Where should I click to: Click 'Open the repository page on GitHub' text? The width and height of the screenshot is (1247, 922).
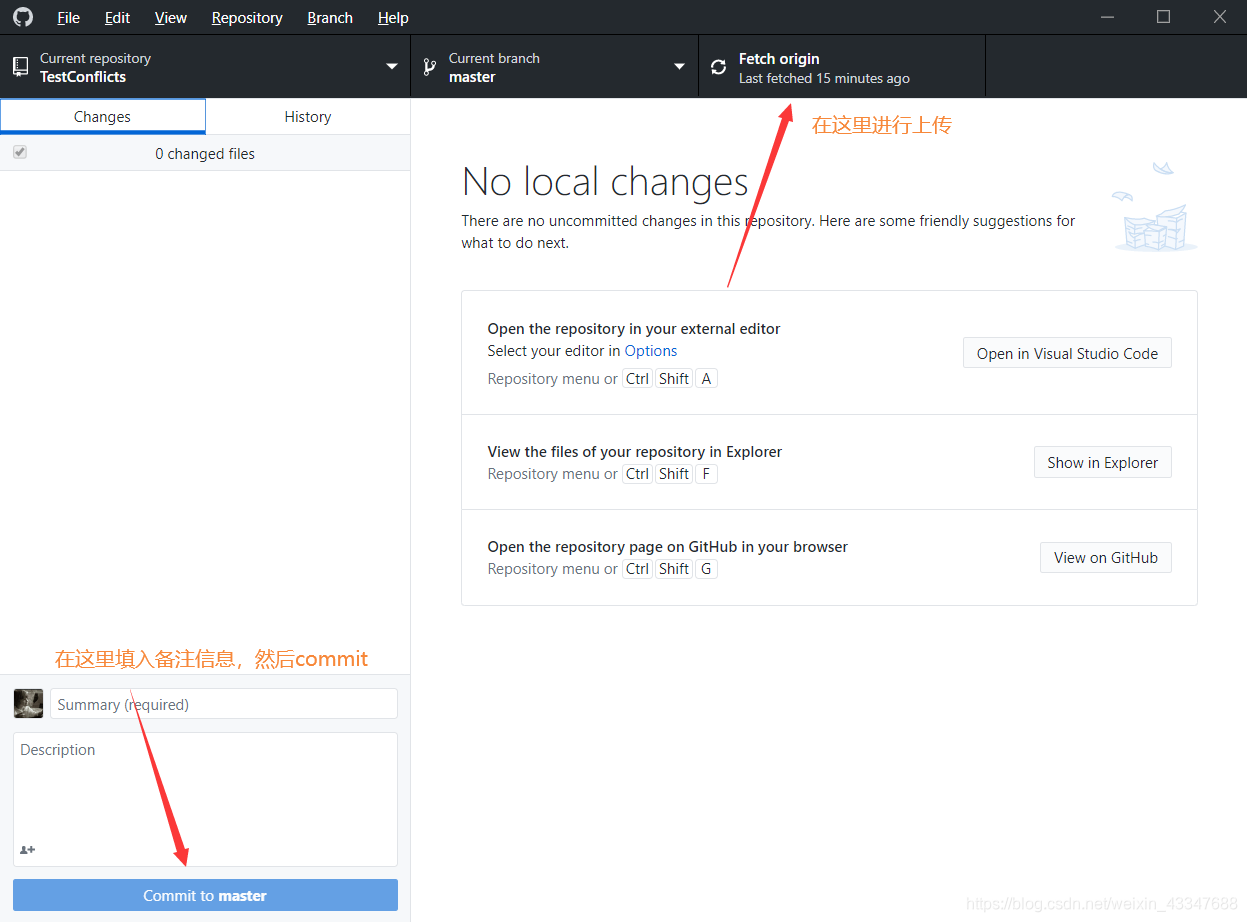click(x=668, y=547)
